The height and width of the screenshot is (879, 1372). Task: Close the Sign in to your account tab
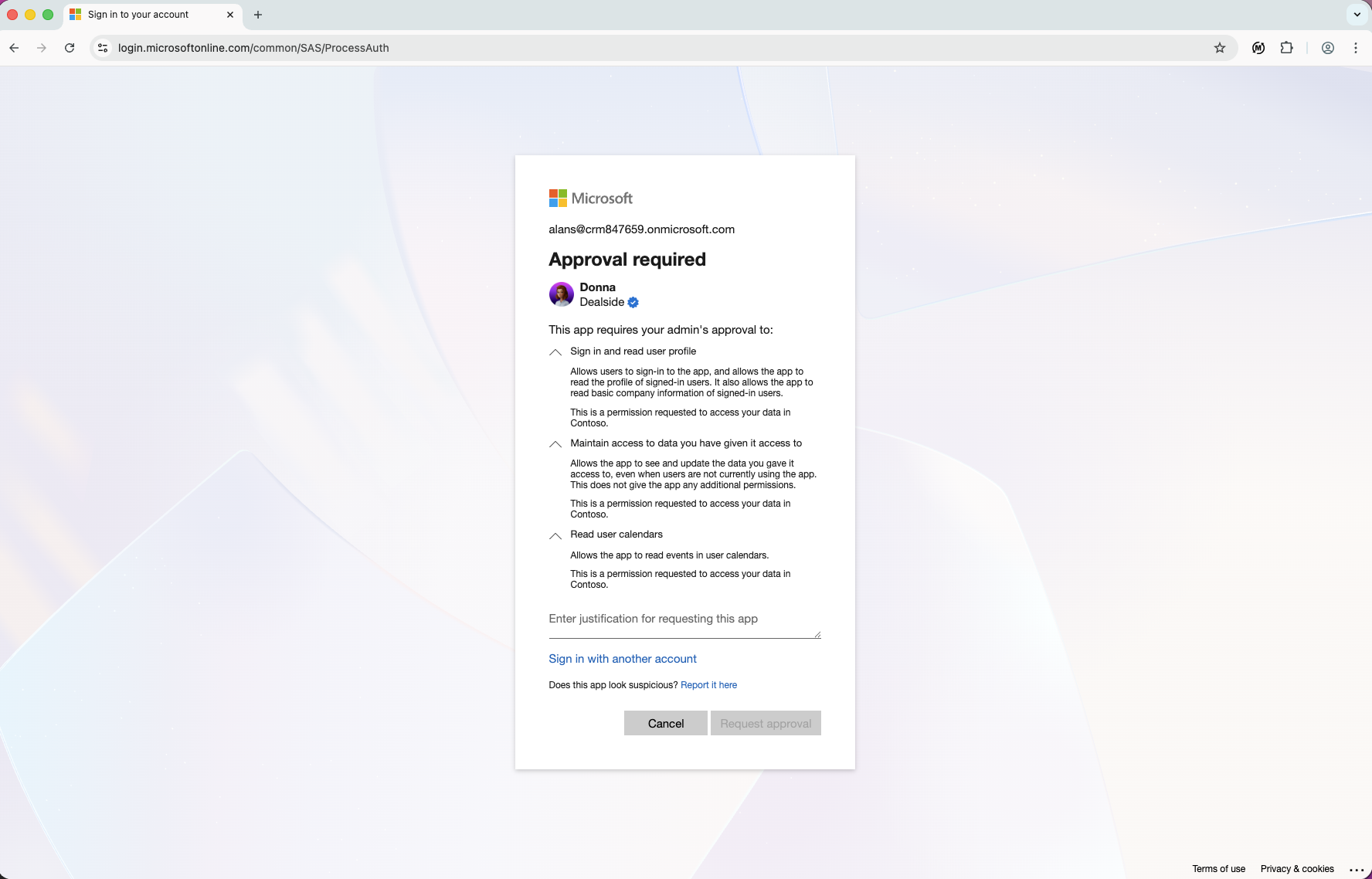click(x=230, y=15)
